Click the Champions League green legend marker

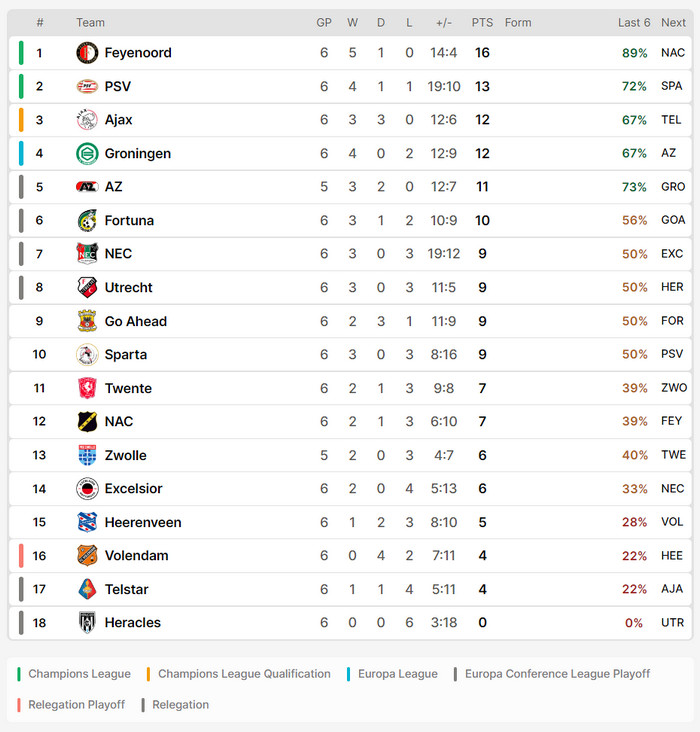[x=19, y=674]
